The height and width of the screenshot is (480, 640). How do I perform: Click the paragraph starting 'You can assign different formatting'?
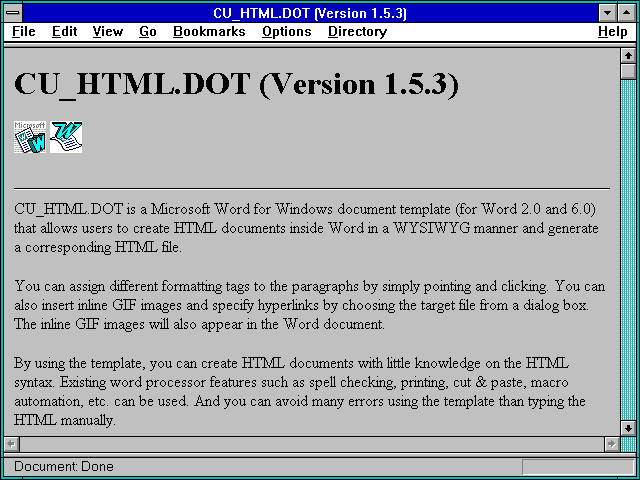point(309,305)
